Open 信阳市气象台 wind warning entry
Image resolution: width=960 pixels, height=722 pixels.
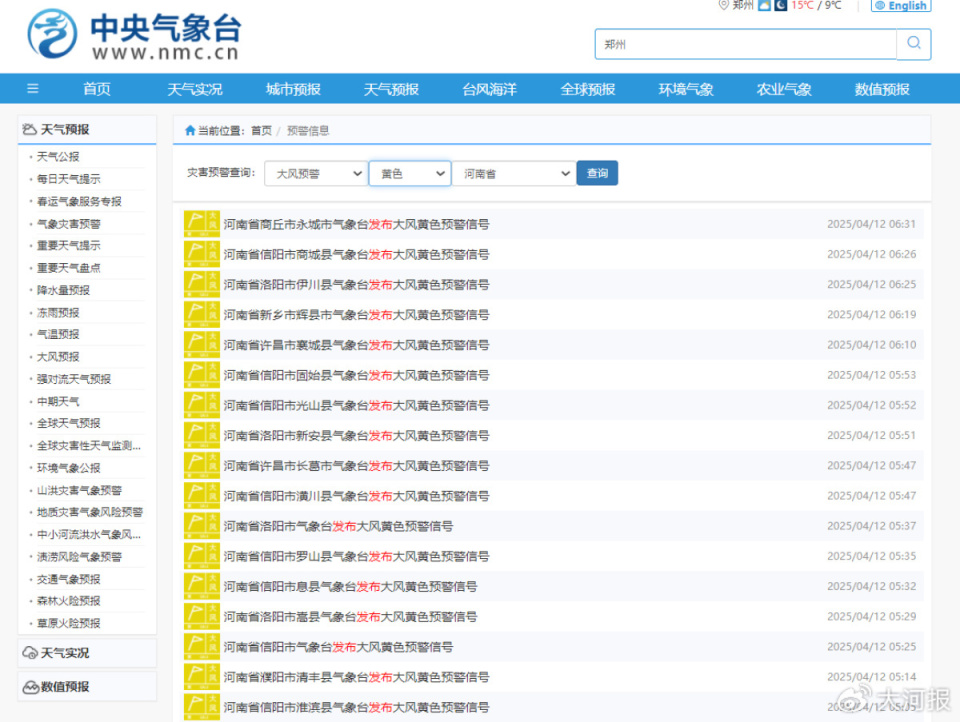pyautogui.click(x=339, y=647)
